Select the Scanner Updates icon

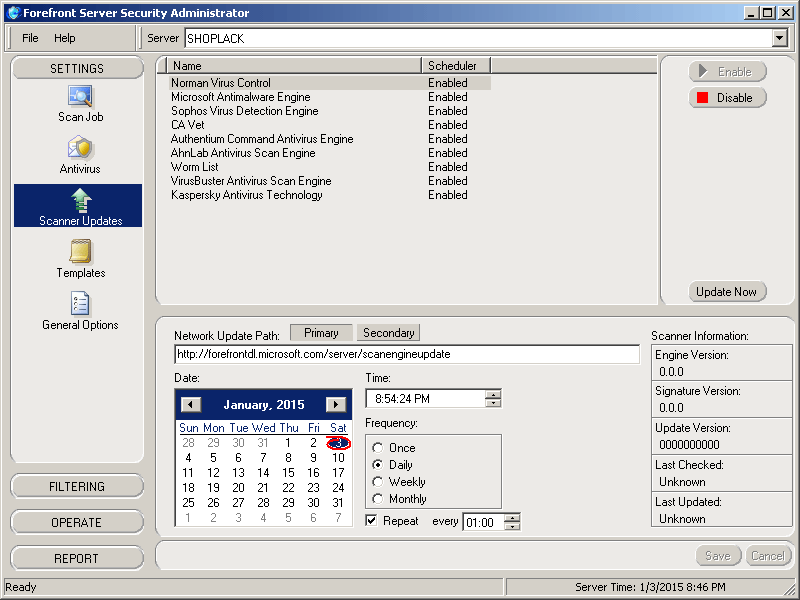[78, 206]
